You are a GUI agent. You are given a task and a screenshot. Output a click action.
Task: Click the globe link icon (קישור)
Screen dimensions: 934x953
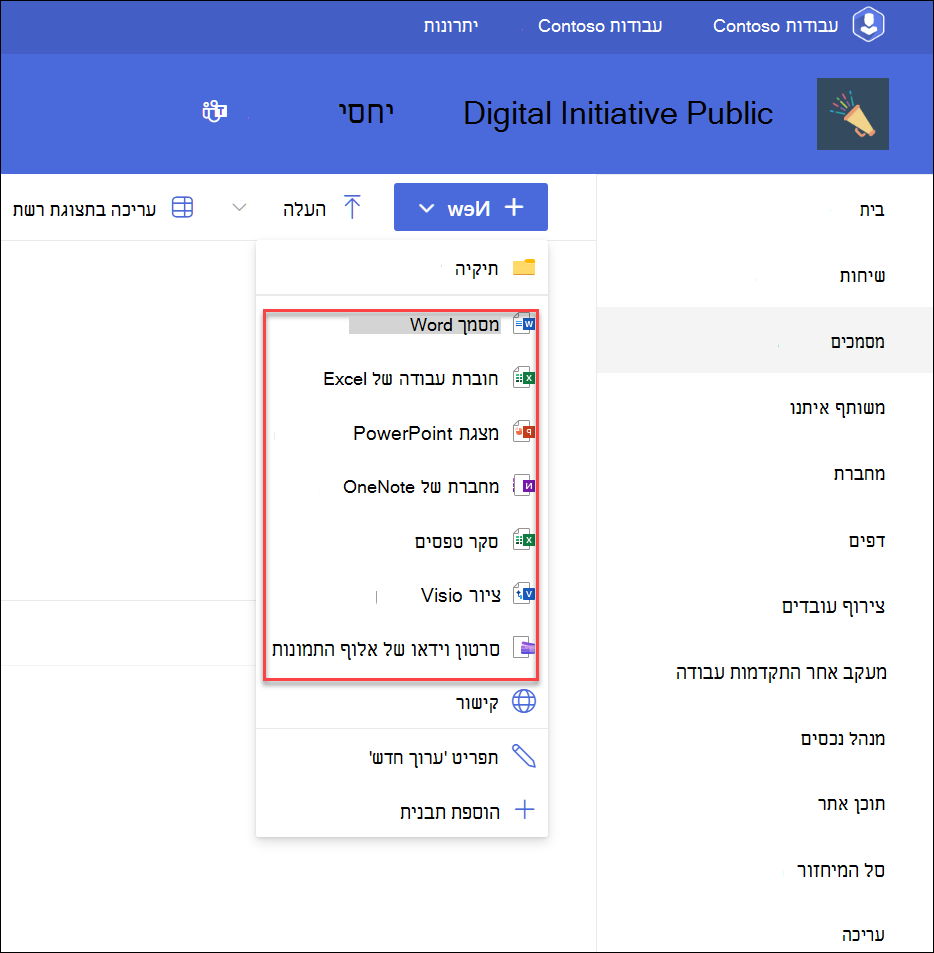tap(524, 702)
